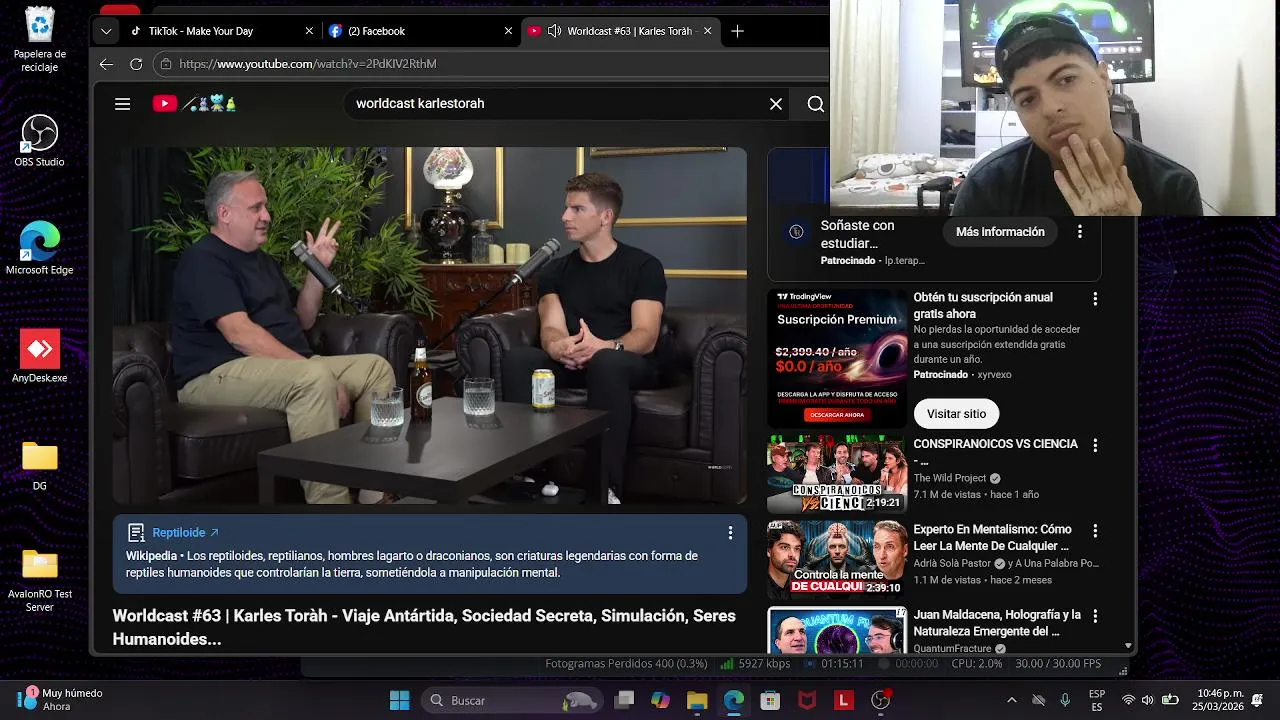The height and width of the screenshot is (720, 1280).
Task: Click the Worldcast #63 video title
Action: click(424, 627)
